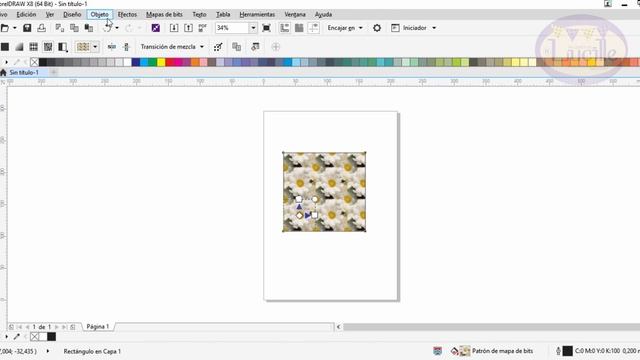The width and height of the screenshot is (640, 360).
Task: Click the horizontal scrollbar left arrow
Action: [338, 327]
